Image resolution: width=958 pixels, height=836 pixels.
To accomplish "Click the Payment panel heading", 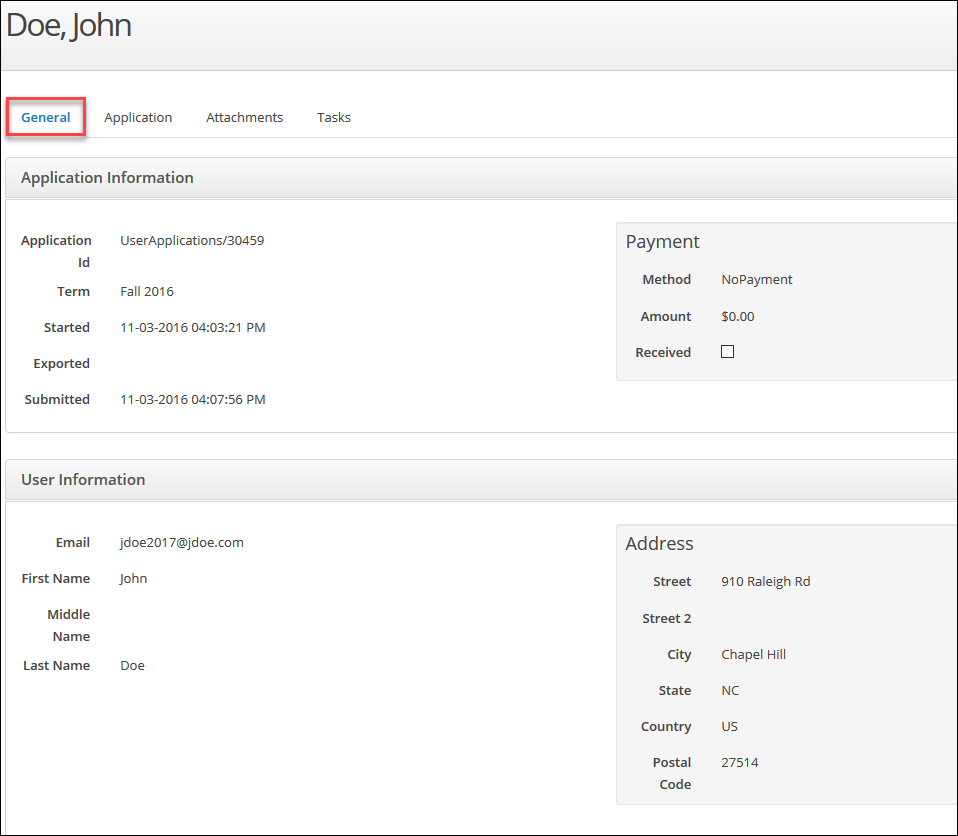I will pyautogui.click(x=662, y=242).
